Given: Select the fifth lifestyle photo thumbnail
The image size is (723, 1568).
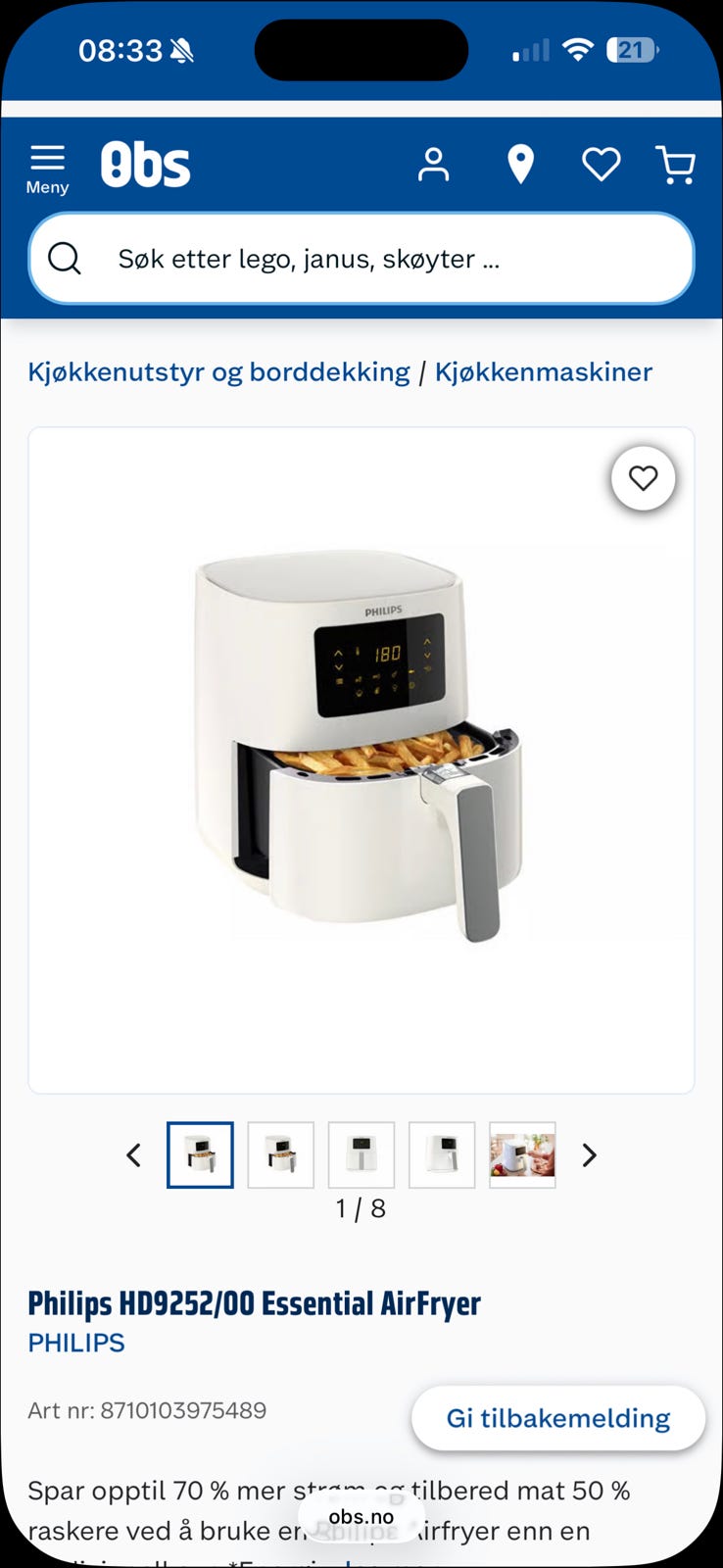Looking at the screenshot, I should (521, 1155).
